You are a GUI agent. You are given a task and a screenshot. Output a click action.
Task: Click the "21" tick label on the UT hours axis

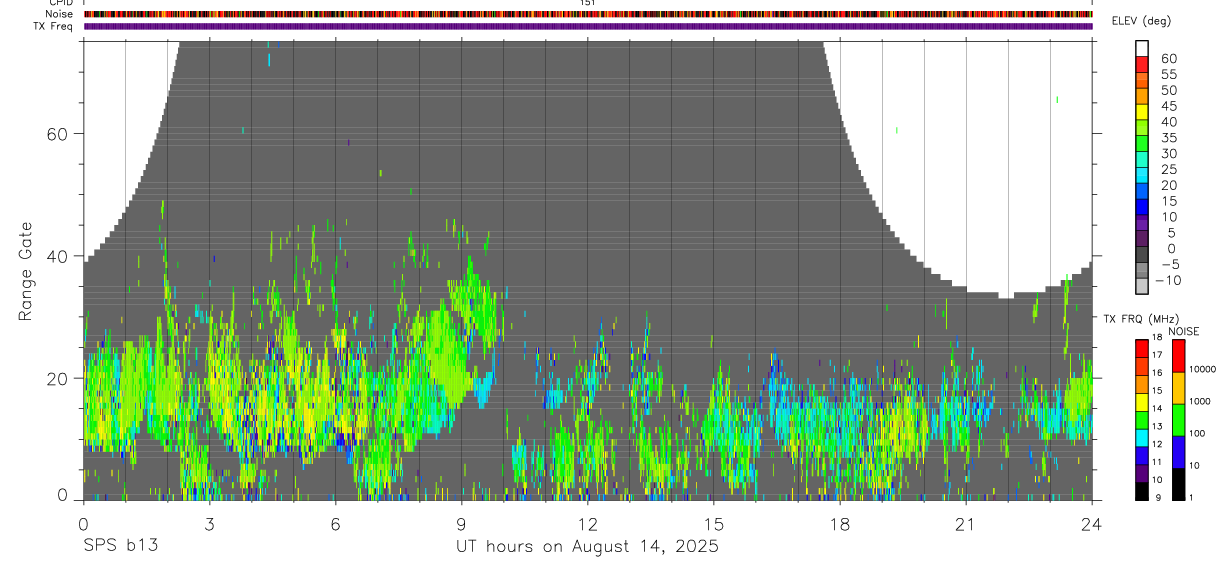point(965,523)
